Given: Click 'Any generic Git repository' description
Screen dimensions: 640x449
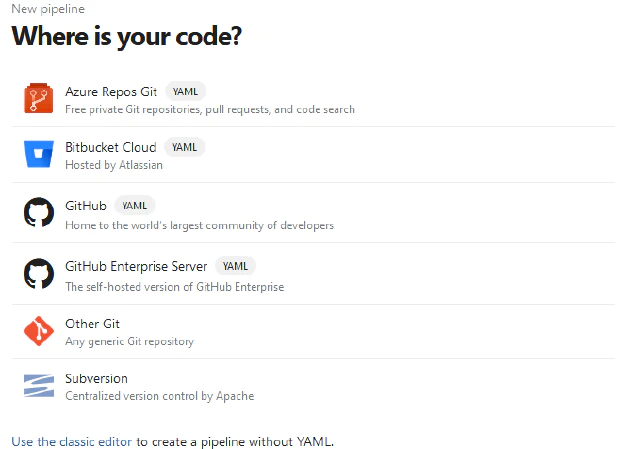Looking at the screenshot, I should (129, 341).
